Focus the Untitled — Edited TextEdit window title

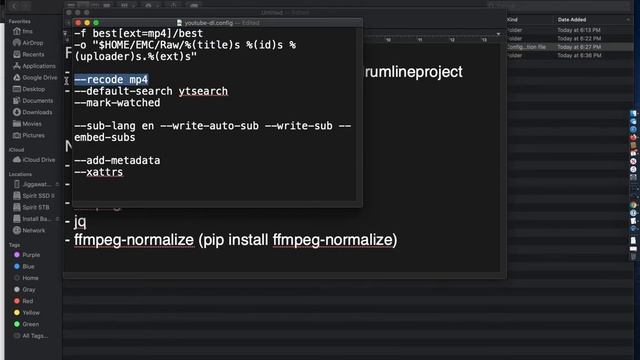point(285,12)
